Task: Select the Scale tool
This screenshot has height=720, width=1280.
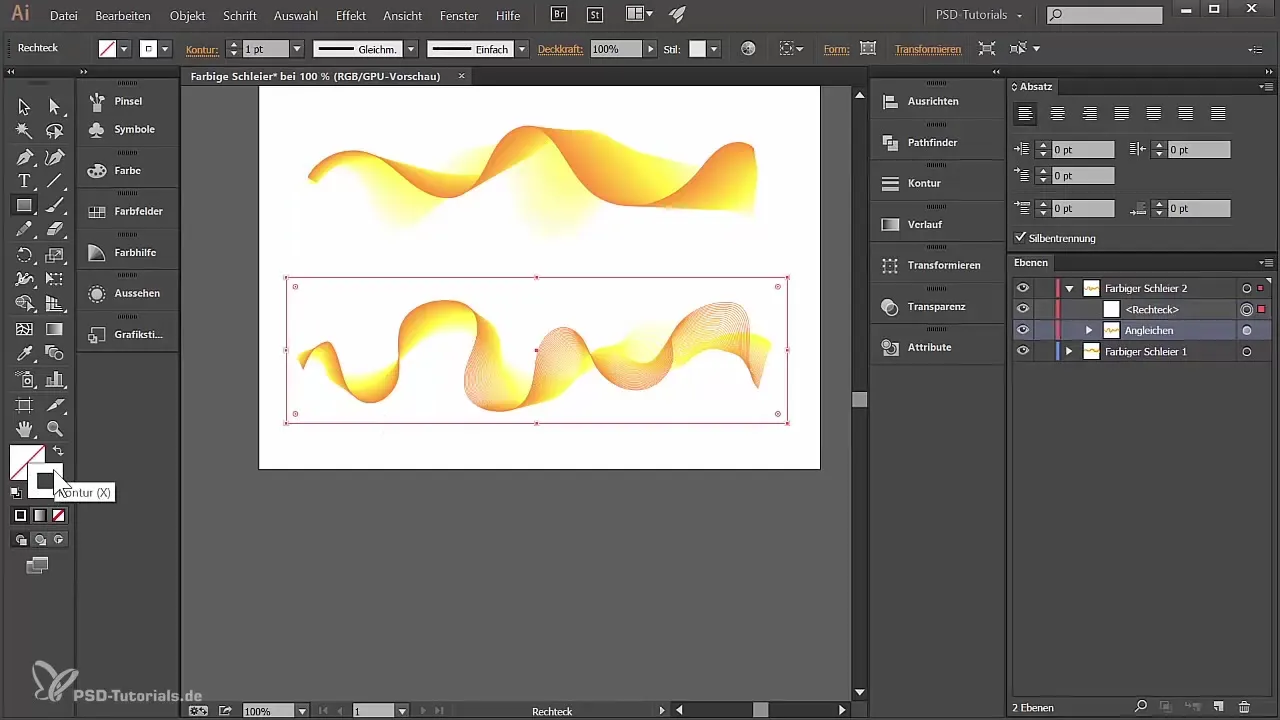Action: point(55,255)
